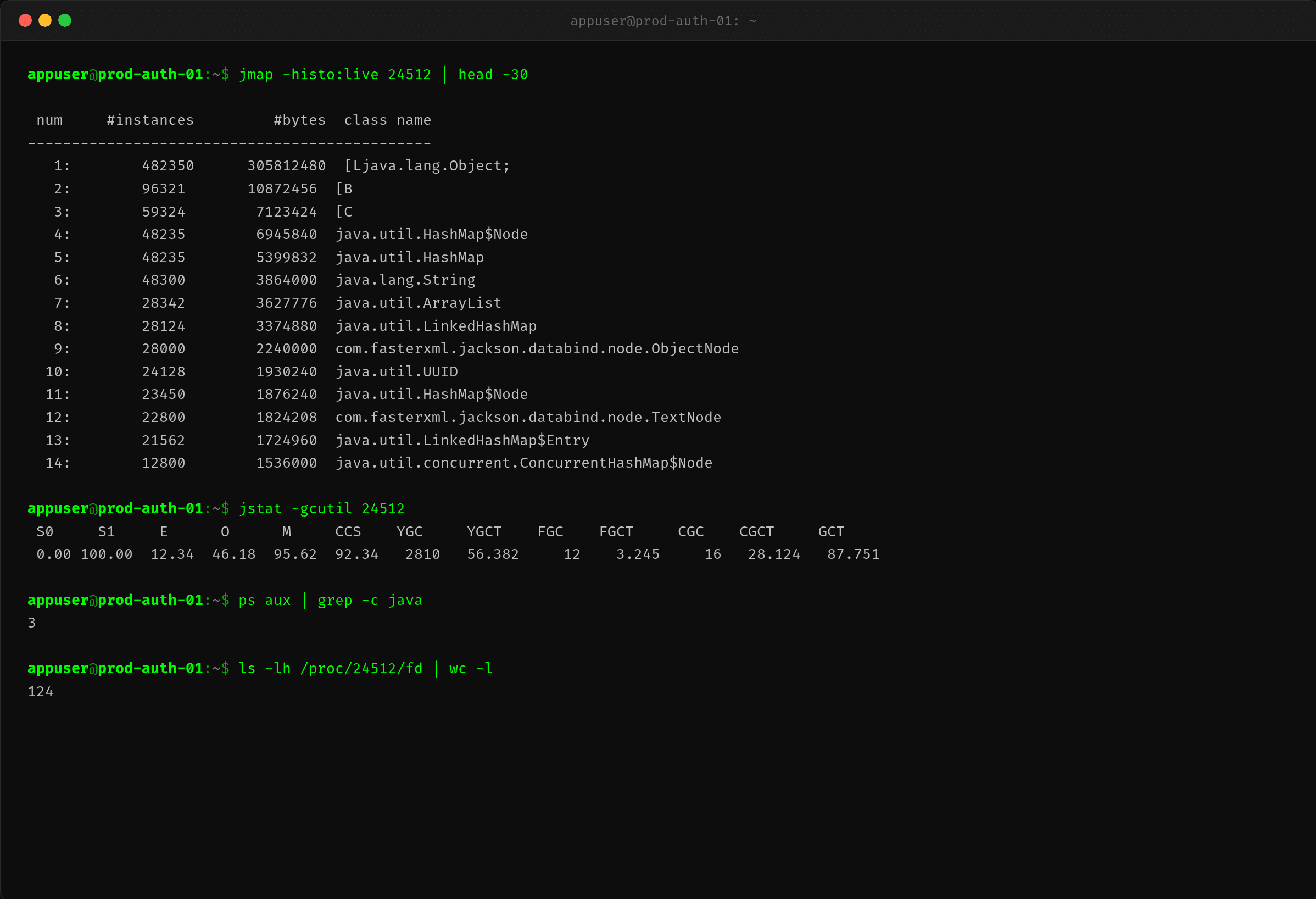Click the 12800 instances value
The width and height of the screenshot is (1316, 899).
pyautogui.click(x=164, y=463)
